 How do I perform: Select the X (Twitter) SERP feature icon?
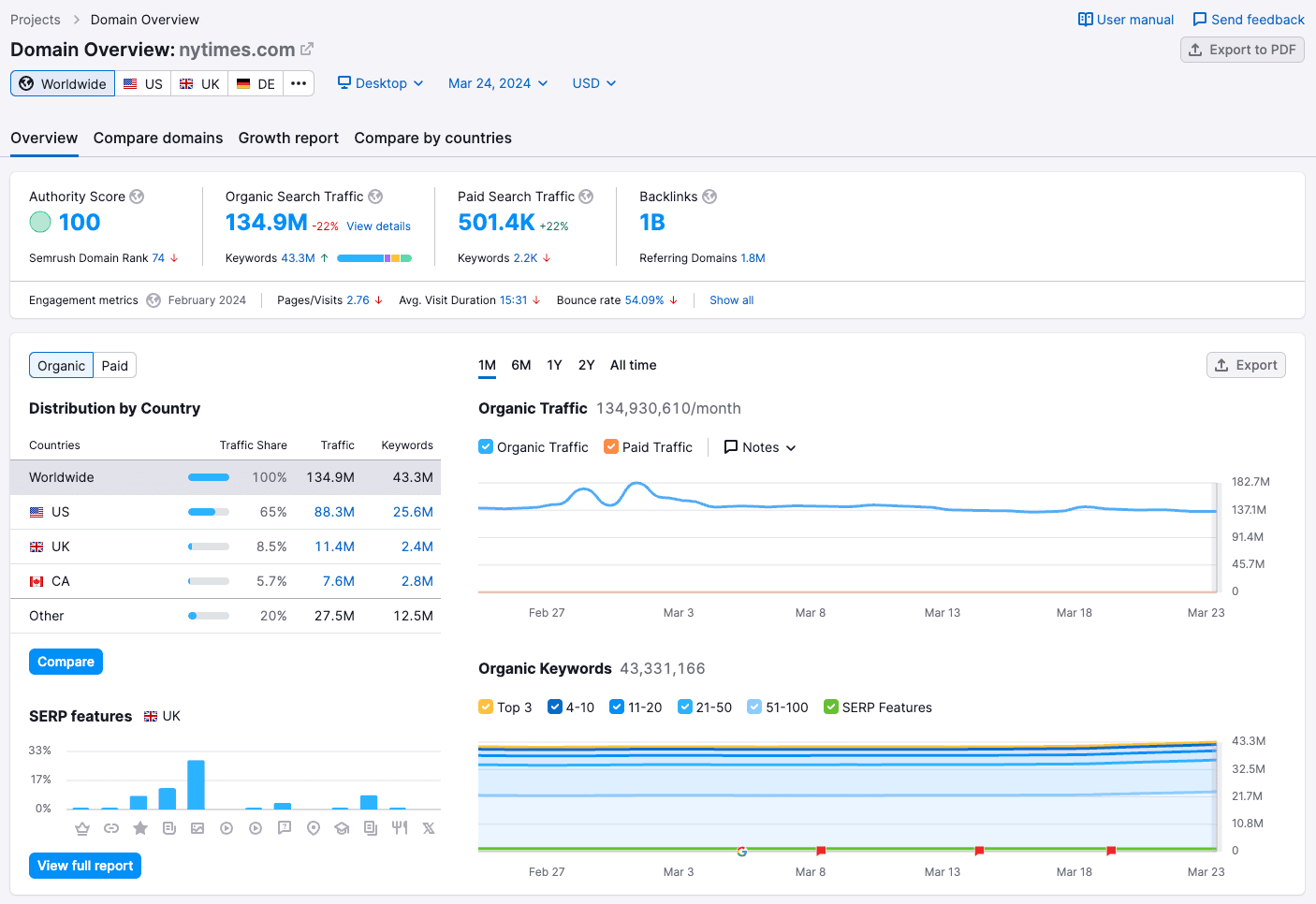(x=429, y=828)
